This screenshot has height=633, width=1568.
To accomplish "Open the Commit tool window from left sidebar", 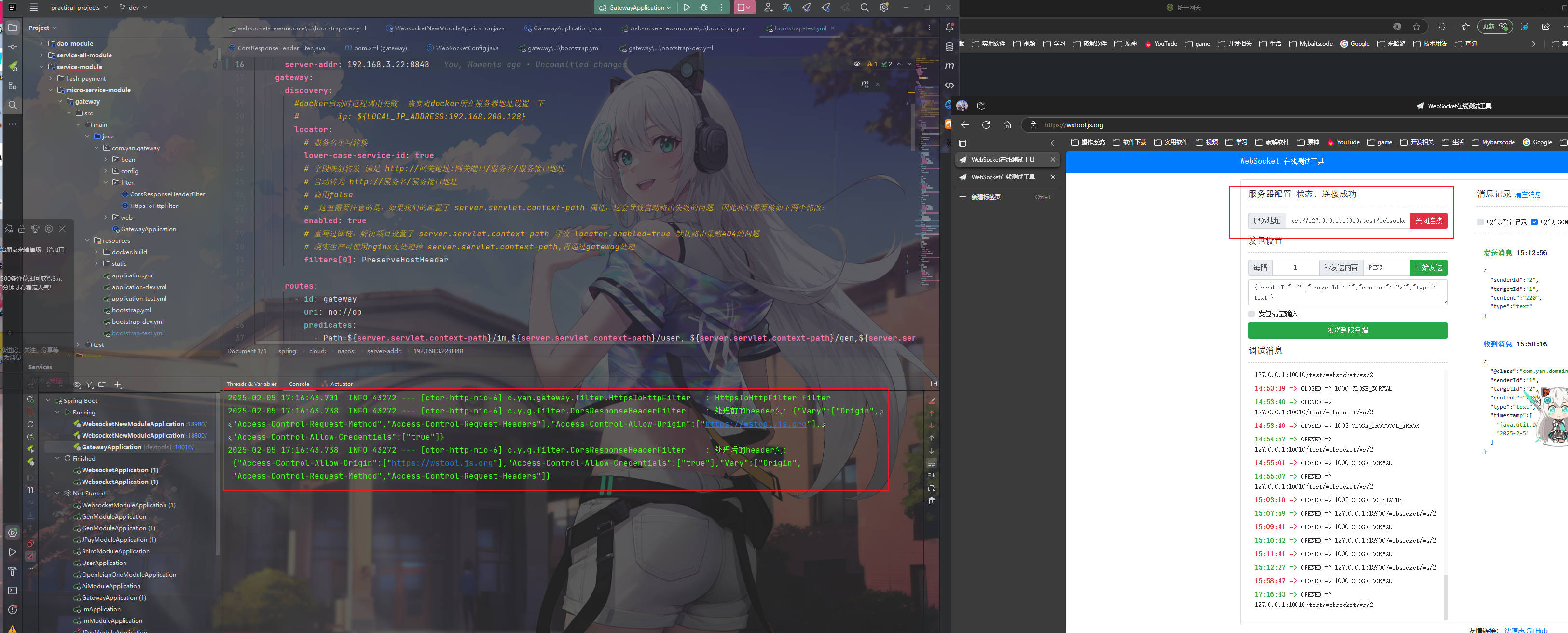I will [x=12, y=46].
